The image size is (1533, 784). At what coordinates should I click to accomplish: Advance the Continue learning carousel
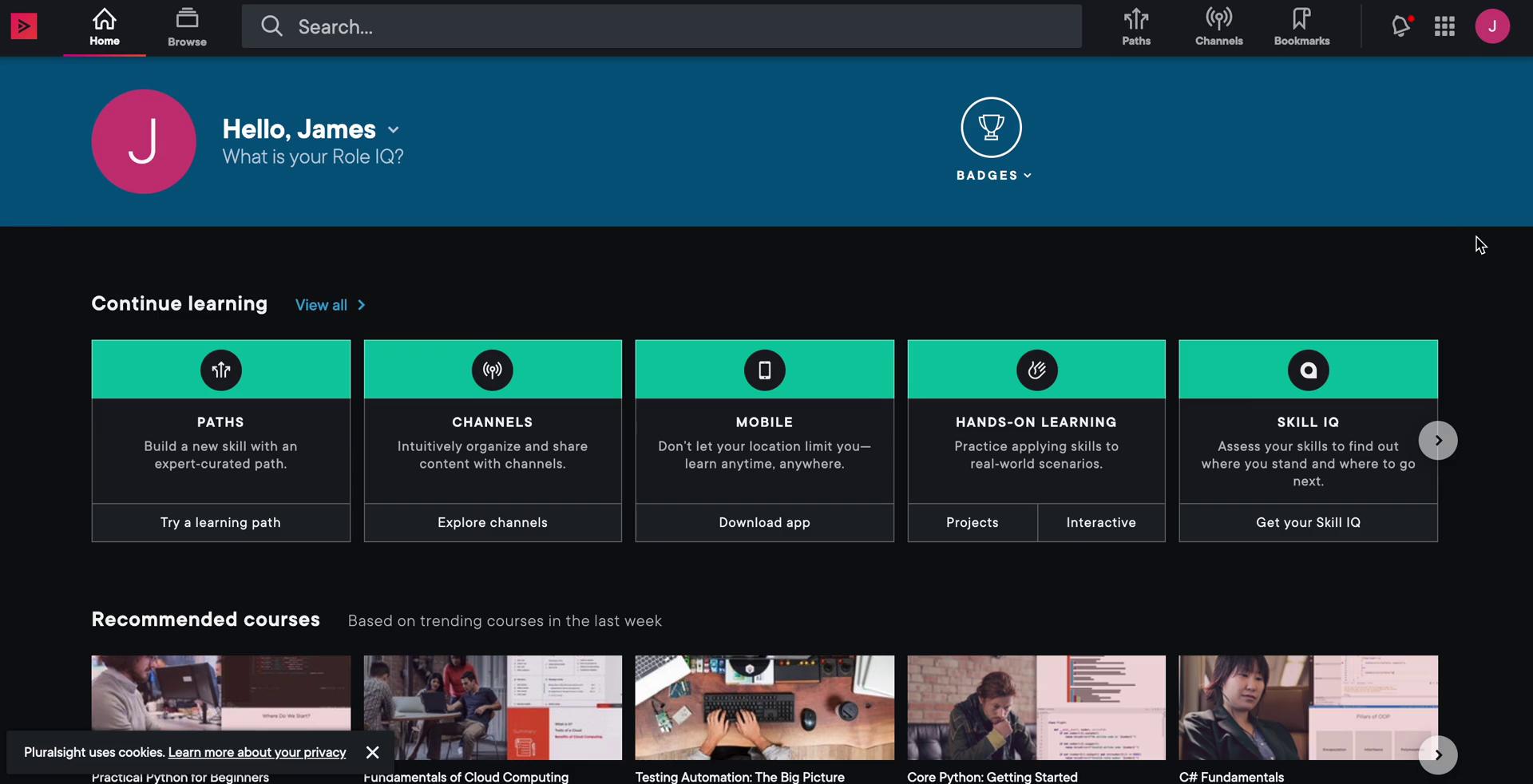click(1438, 441)
